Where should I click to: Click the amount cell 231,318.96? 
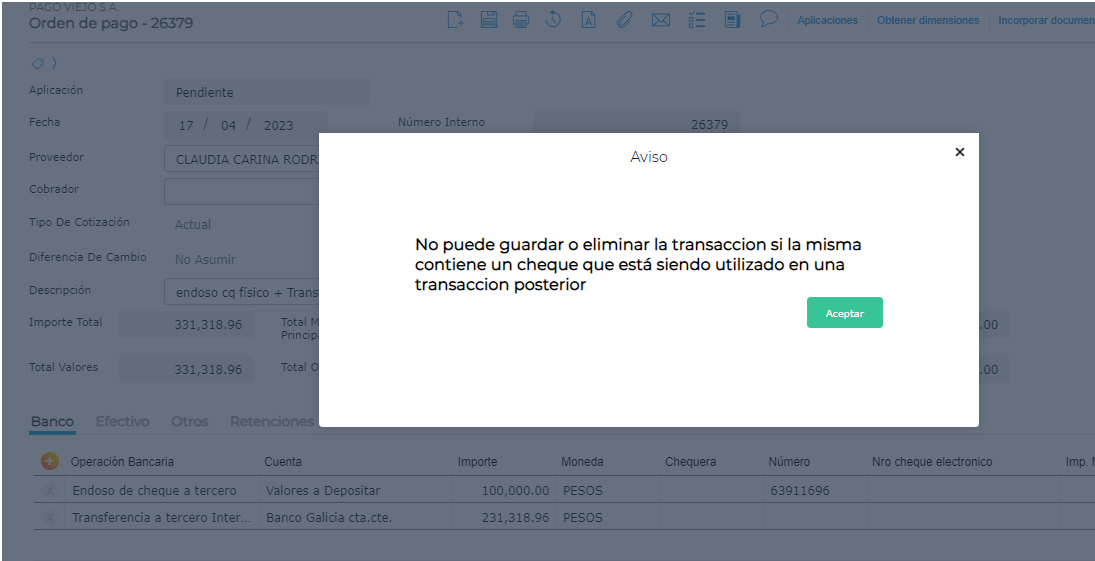[504, 518]
